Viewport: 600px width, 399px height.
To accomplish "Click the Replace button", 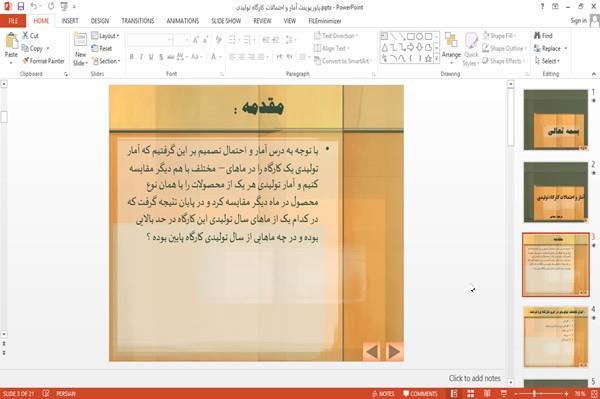I will [550, 48].
